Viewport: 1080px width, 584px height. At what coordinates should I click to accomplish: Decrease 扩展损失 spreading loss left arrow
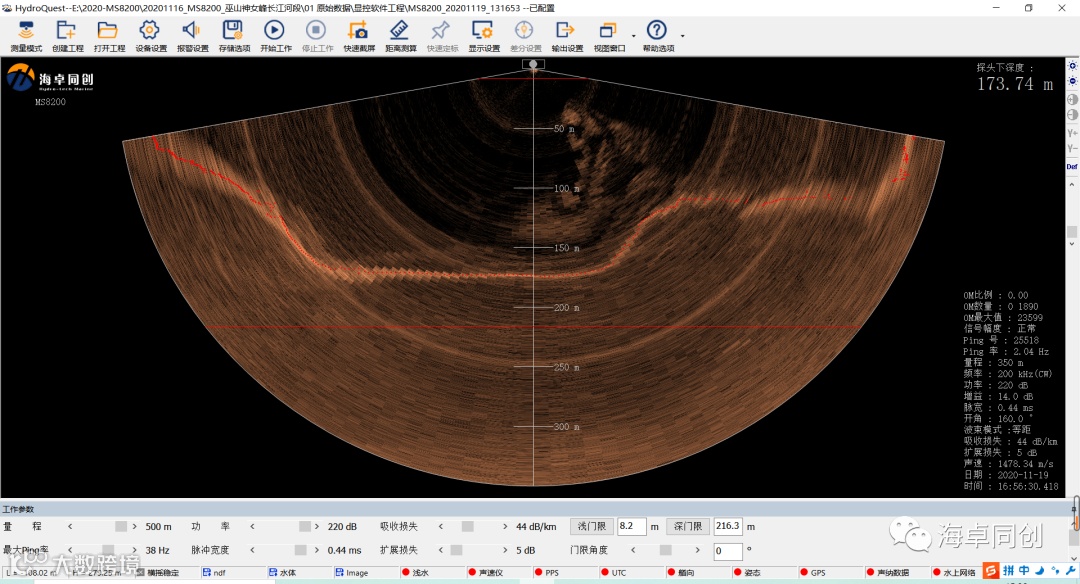[x=441, y=550]
